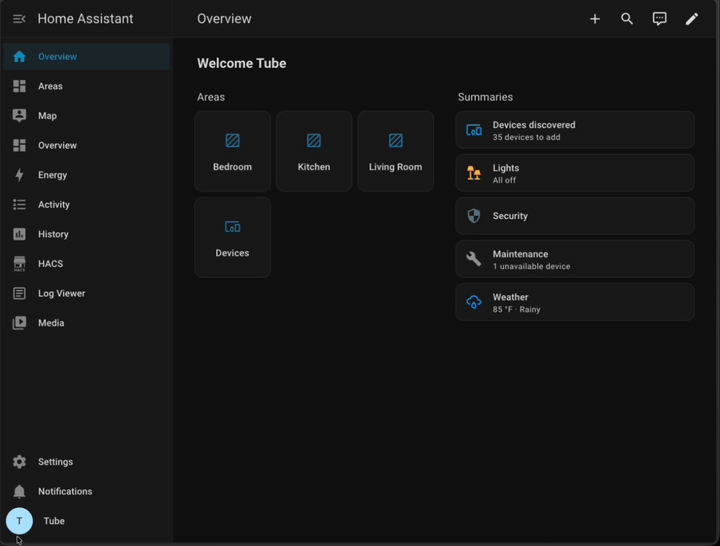Click the plus add icon in header
Image resolution: width=720 pixels, height=546 pixels.
595,19
